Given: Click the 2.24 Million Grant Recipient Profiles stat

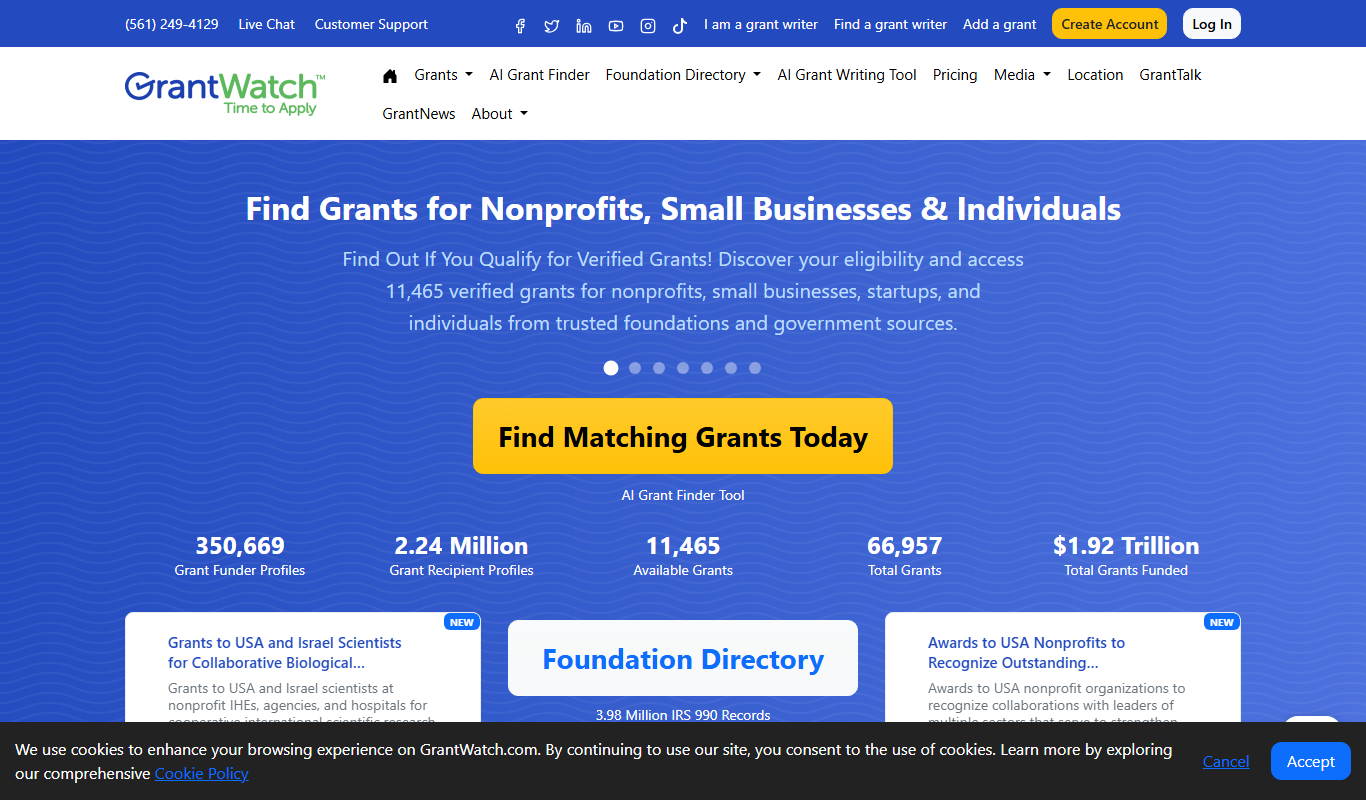Looking at the screenshot, I should tap(461, 556).
